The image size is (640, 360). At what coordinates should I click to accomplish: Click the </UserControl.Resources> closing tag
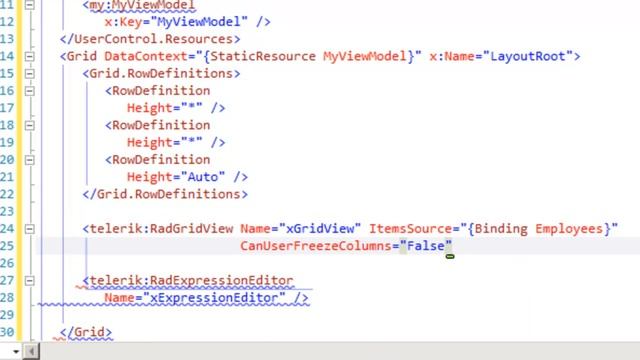(150, 39)
